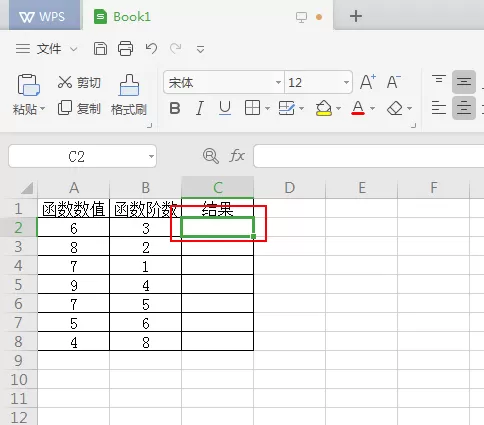Click cell 函数数值 in A1

click(74, 209)
